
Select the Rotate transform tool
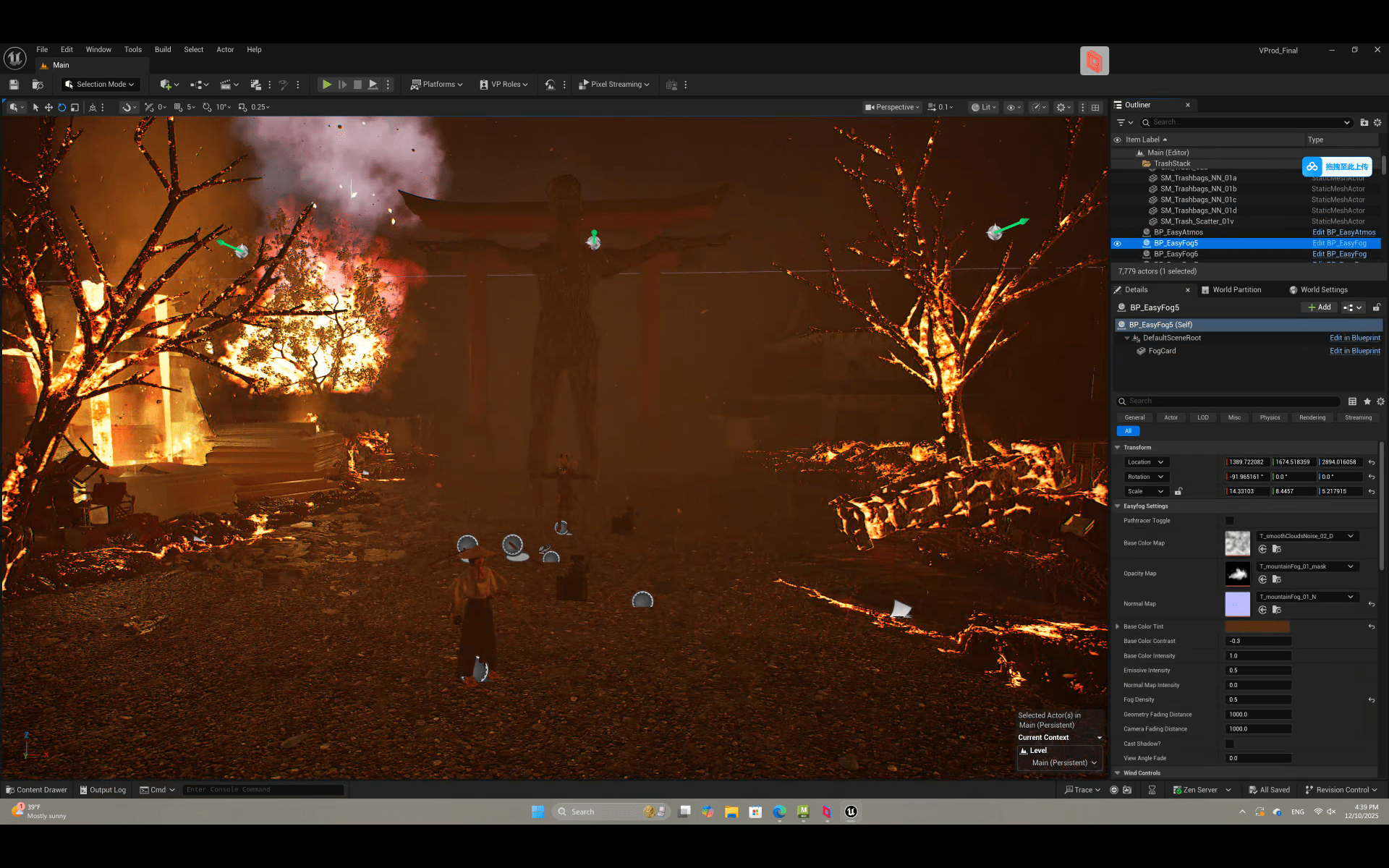pos(61,107)
